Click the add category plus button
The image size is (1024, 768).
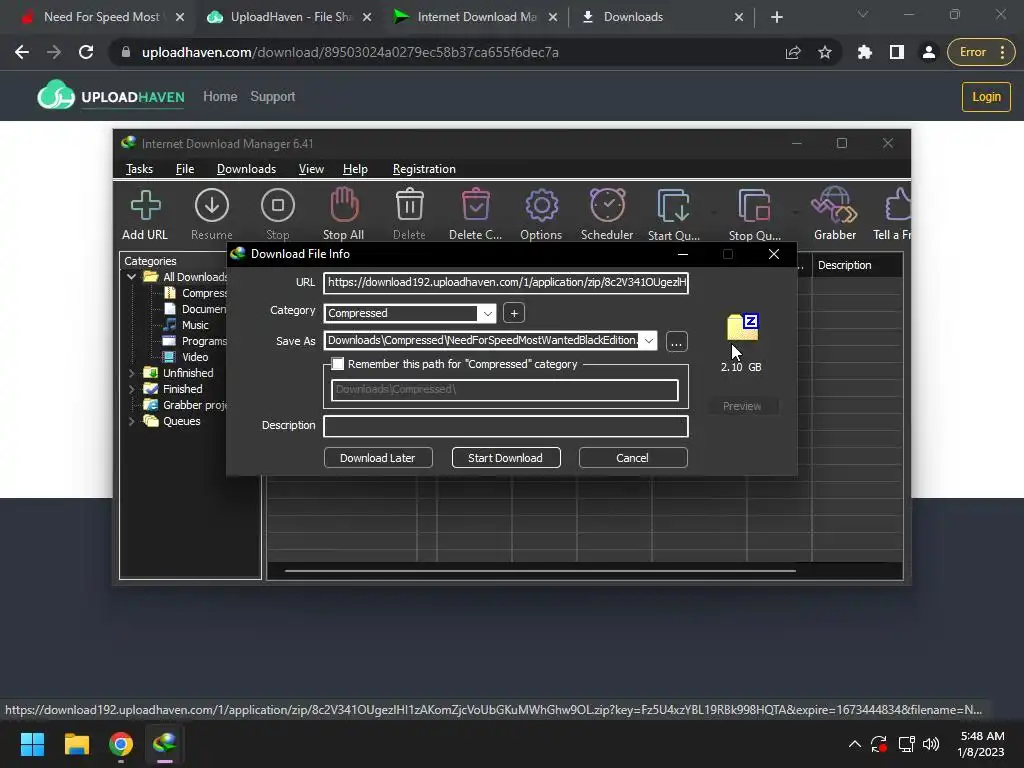coord(514,313)
